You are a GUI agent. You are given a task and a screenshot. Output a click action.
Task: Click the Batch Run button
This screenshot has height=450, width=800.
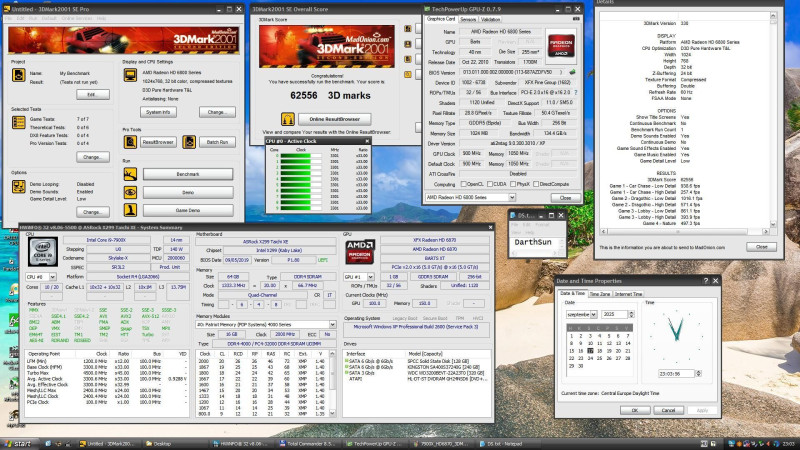[x=217, y=142]
